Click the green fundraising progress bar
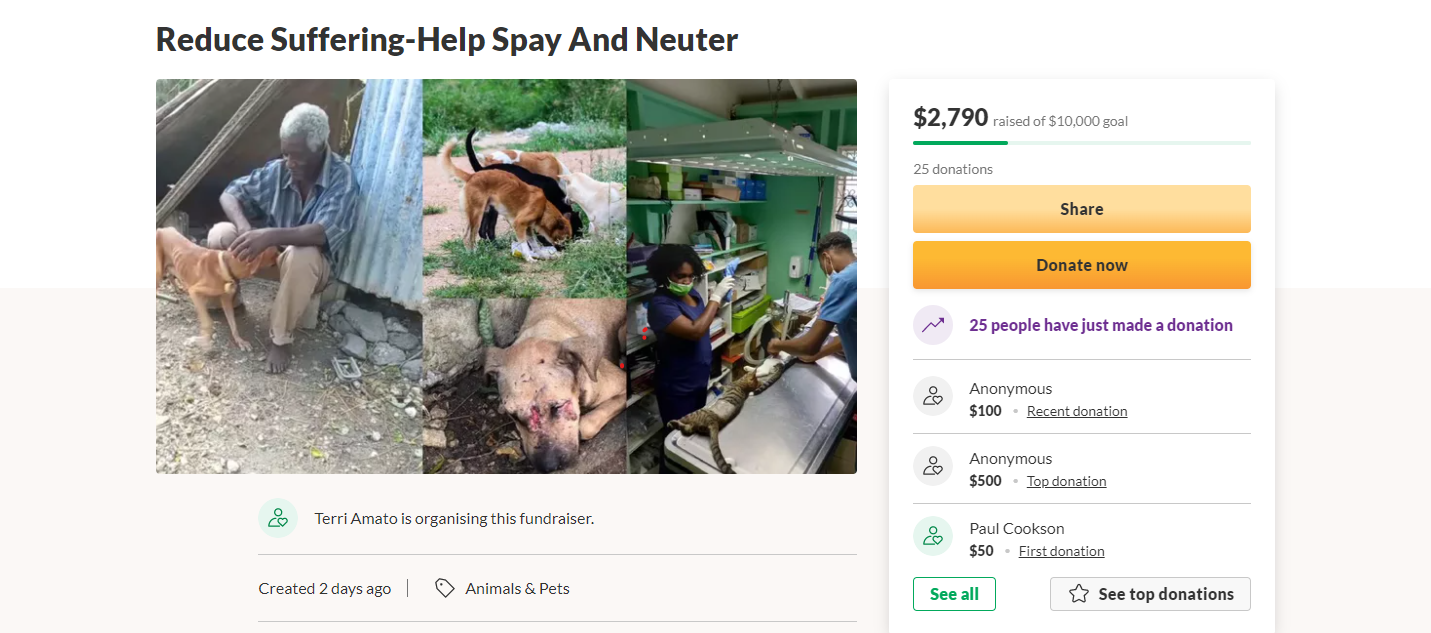The width and height of the screenshot is (1431, 633). click(x=1081, y=143)
